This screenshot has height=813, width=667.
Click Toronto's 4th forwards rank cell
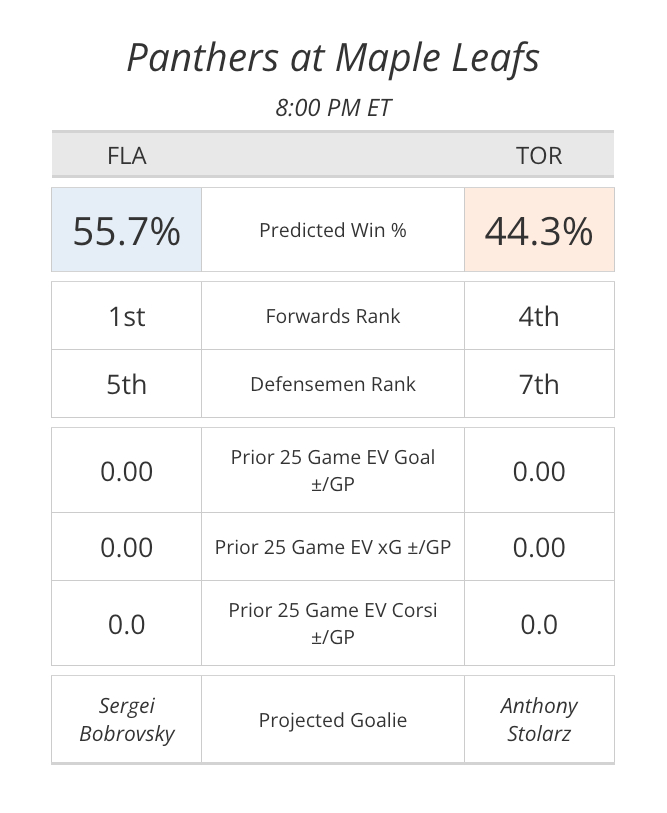pyautogui.click(x=539, y=316)
